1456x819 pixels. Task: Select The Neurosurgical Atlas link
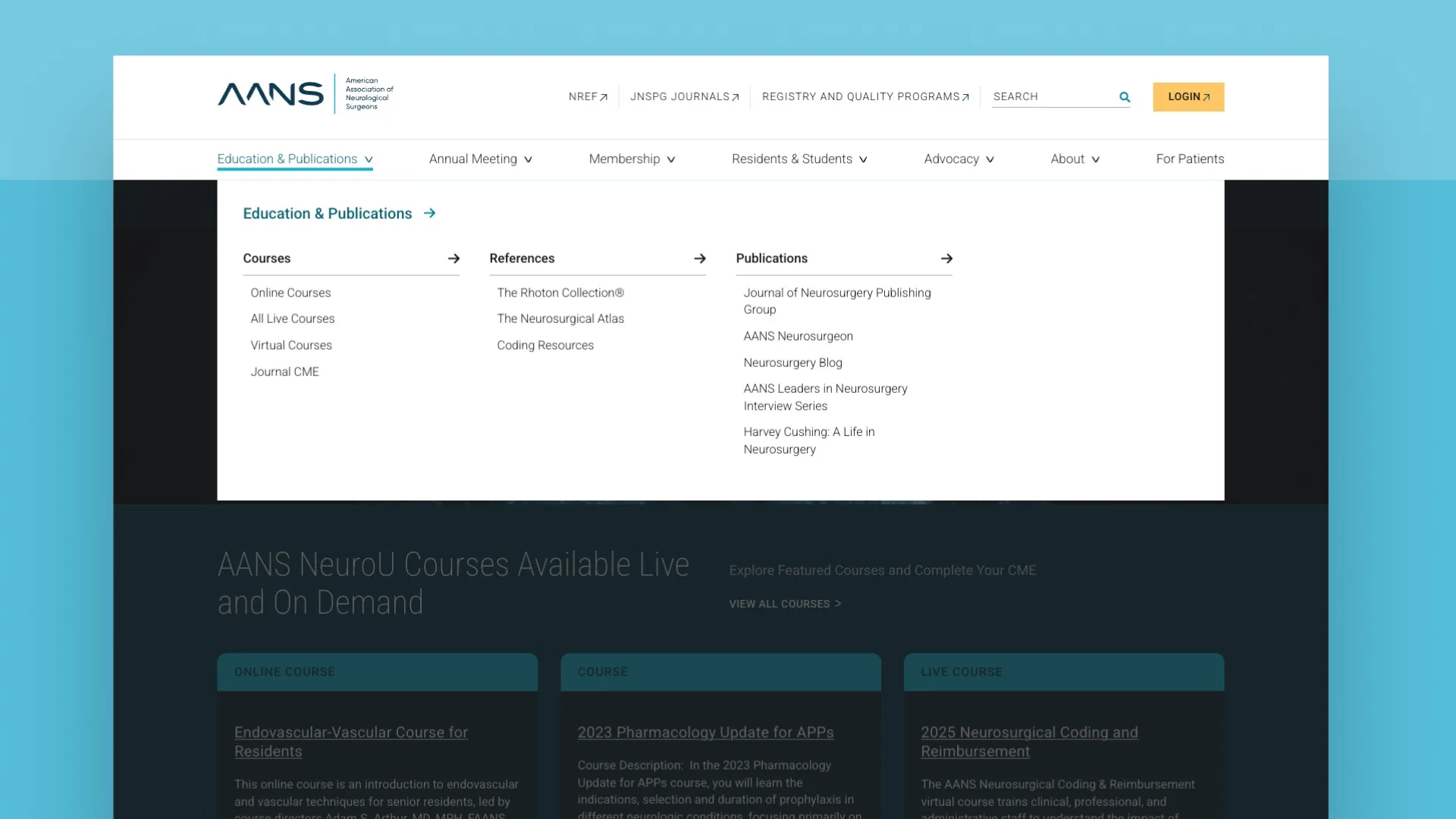[560, 318]
